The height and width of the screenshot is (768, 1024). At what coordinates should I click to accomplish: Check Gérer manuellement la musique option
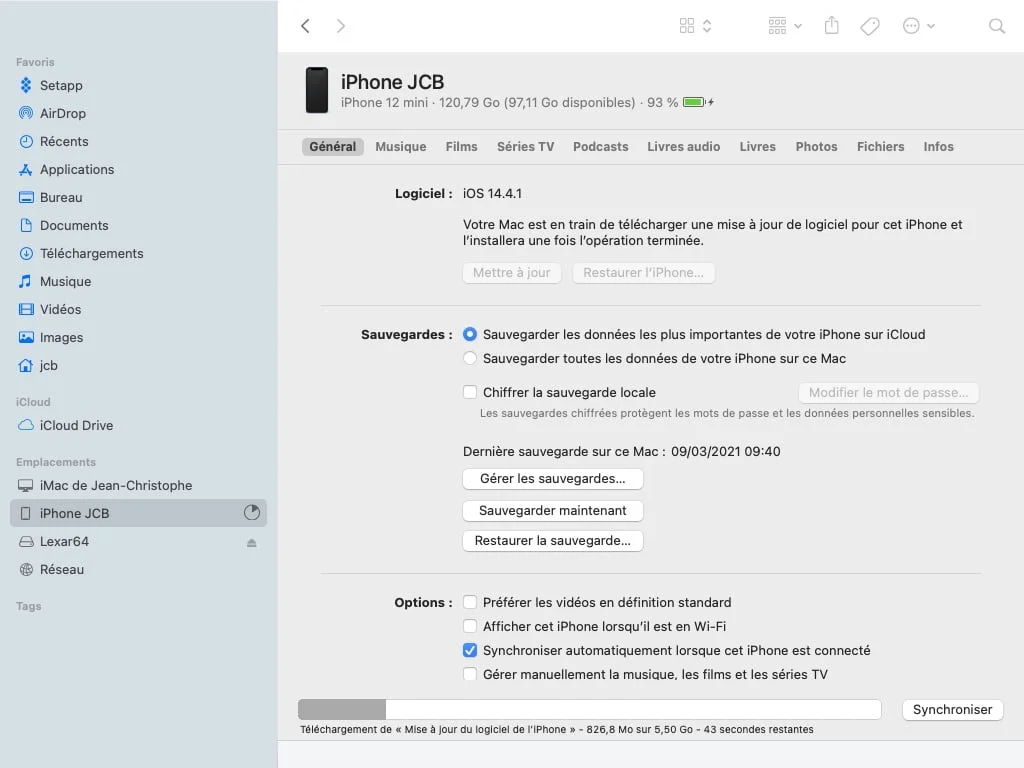(470, 675)
